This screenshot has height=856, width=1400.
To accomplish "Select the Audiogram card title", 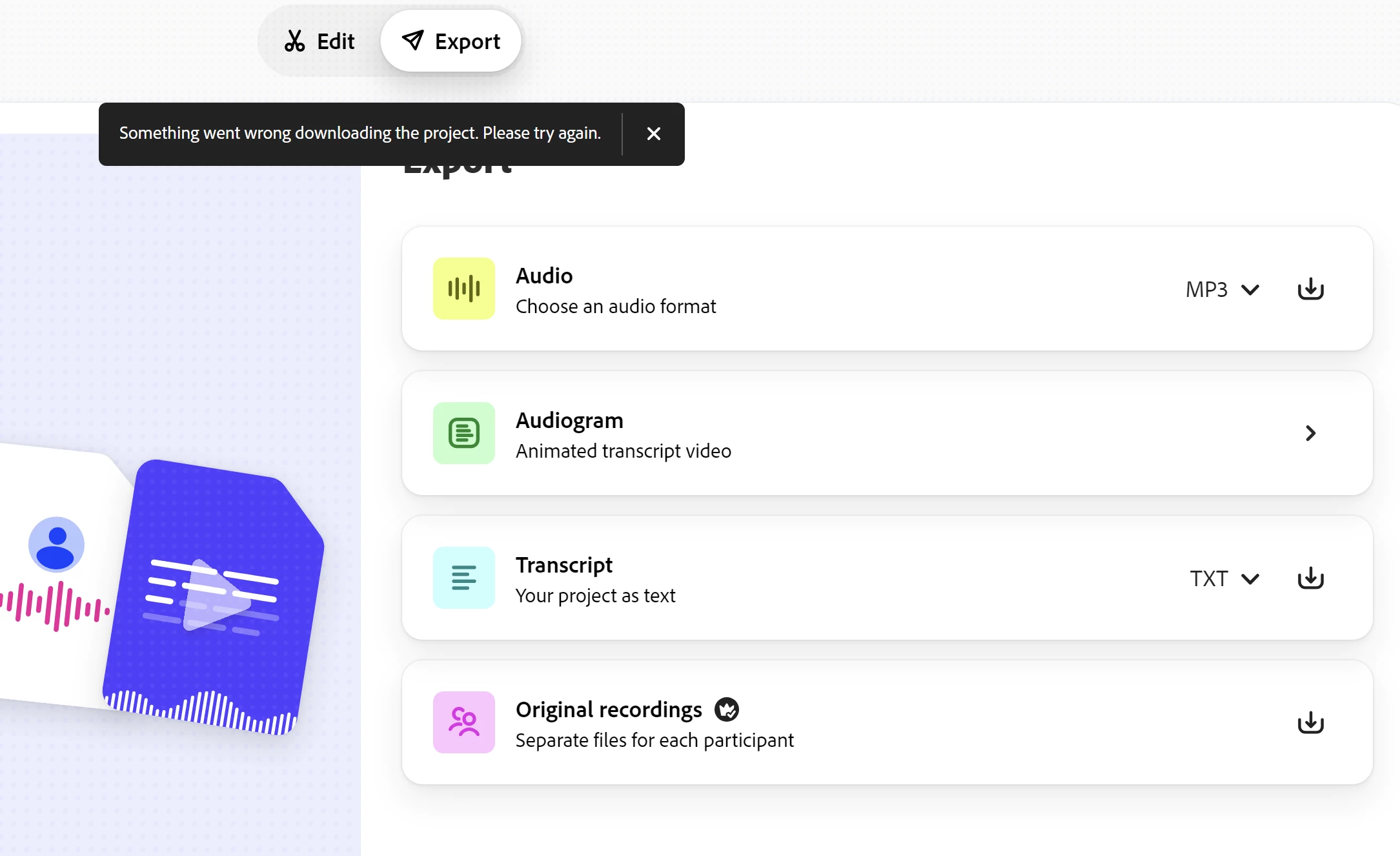I will (569, 420).
